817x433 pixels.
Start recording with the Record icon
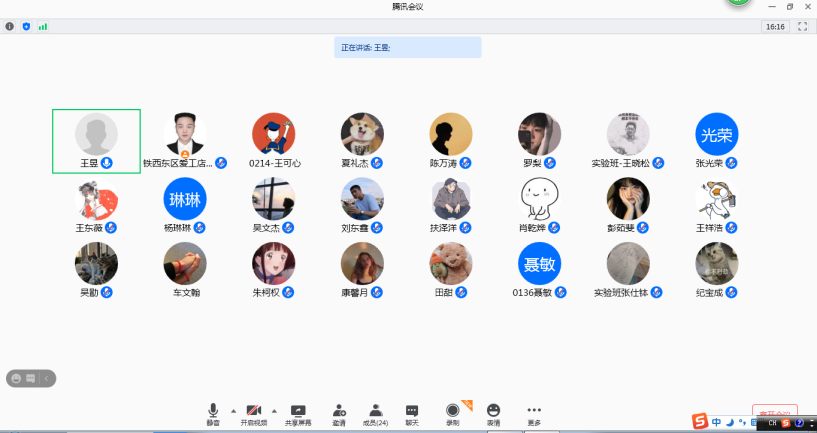click(x=453, y=412)
